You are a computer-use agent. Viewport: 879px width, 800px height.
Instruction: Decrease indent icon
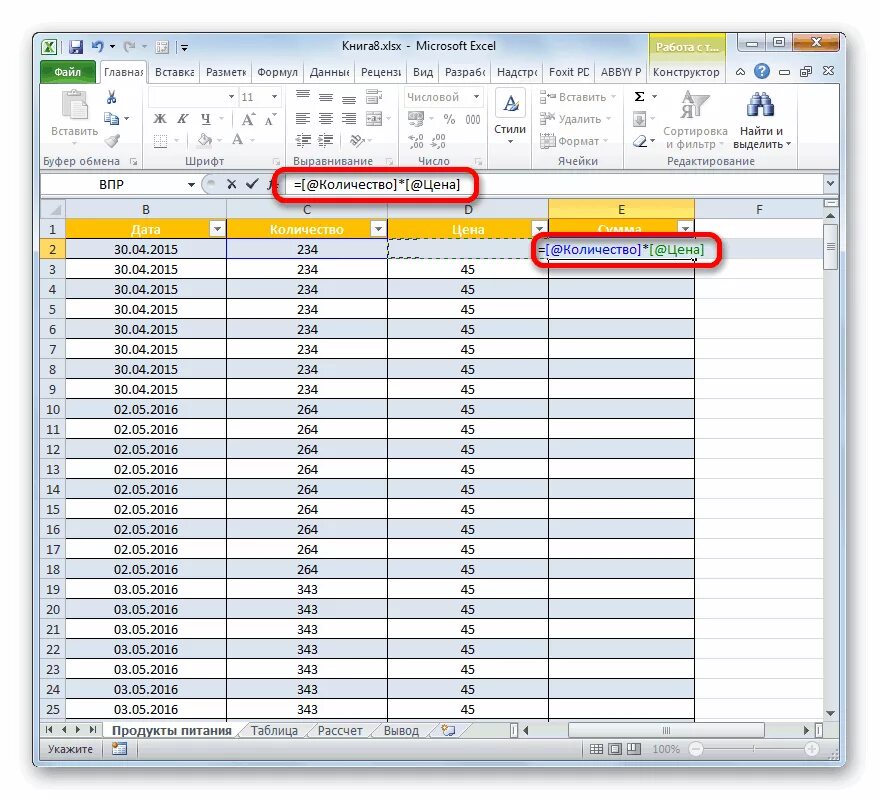(x=303, y=140)
